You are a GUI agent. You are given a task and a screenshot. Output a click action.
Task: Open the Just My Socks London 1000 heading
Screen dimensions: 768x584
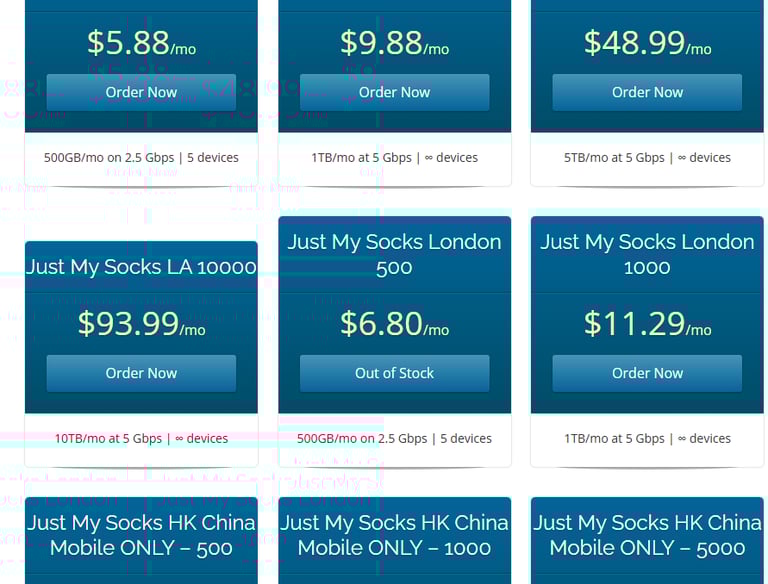(x=647, y=254)
